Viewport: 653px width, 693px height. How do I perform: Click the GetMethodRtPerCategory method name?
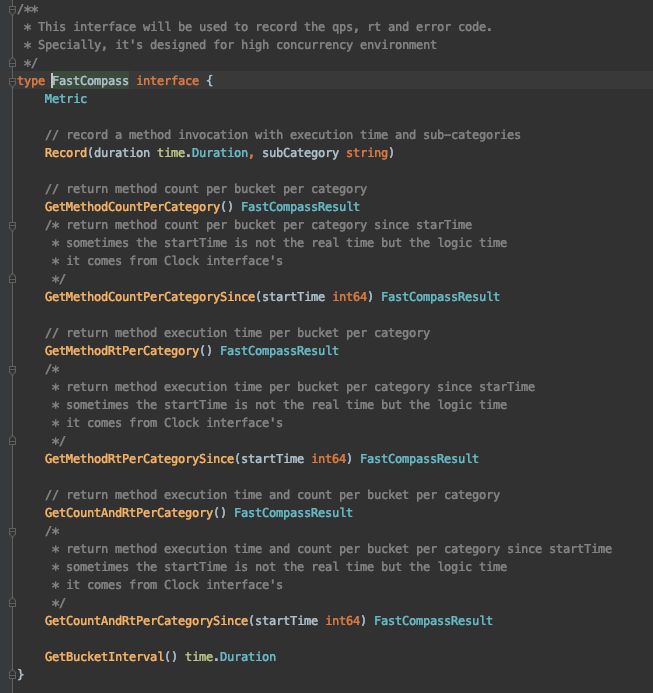coord(121,351)
